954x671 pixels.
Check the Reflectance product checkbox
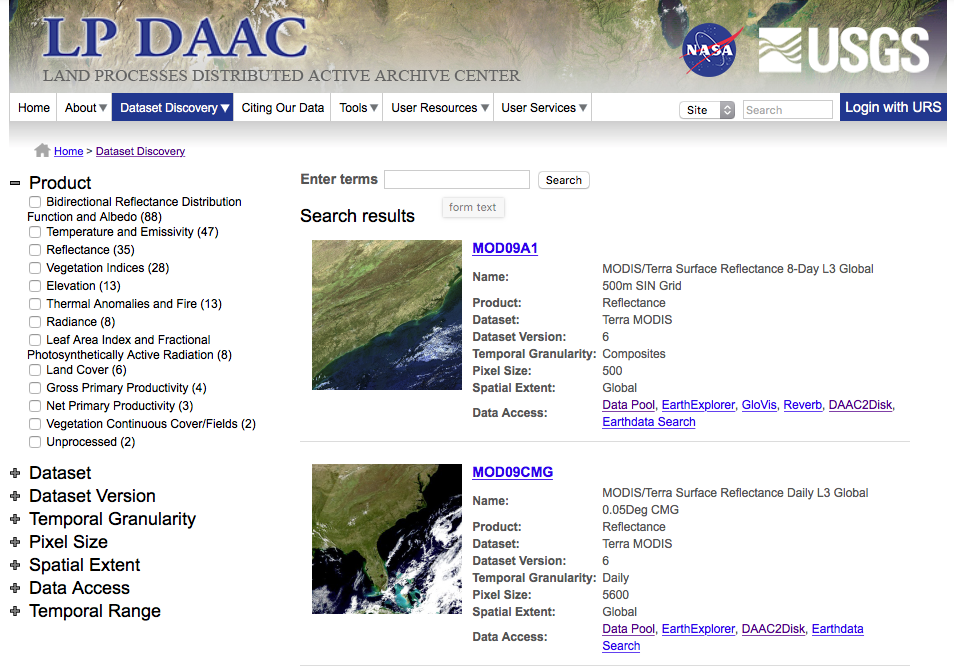[35, 250]
